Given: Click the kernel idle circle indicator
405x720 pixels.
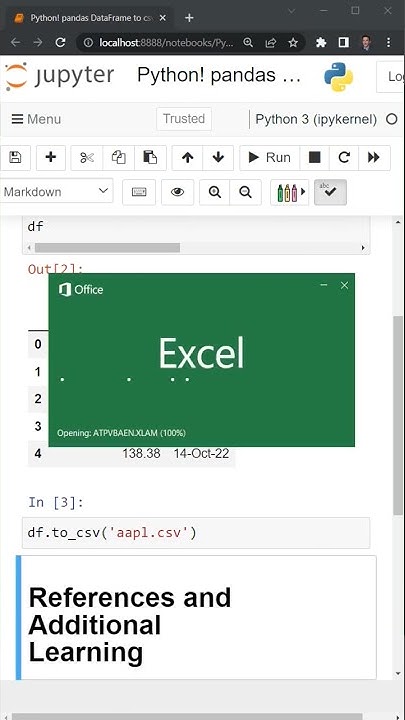Looking at the screenshot, I should click(392, 119).
